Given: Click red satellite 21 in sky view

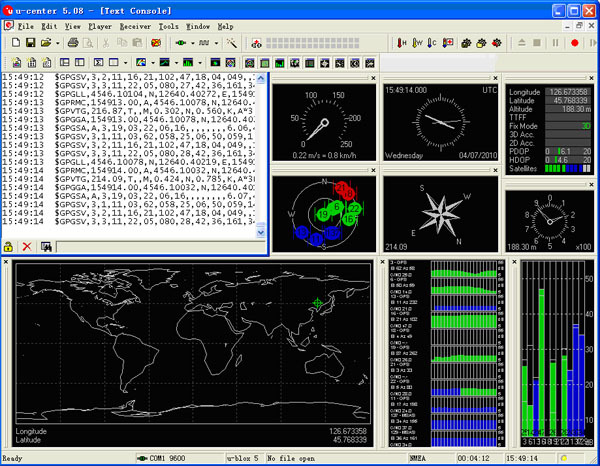Looking at the screenshot, I should 341,187.
